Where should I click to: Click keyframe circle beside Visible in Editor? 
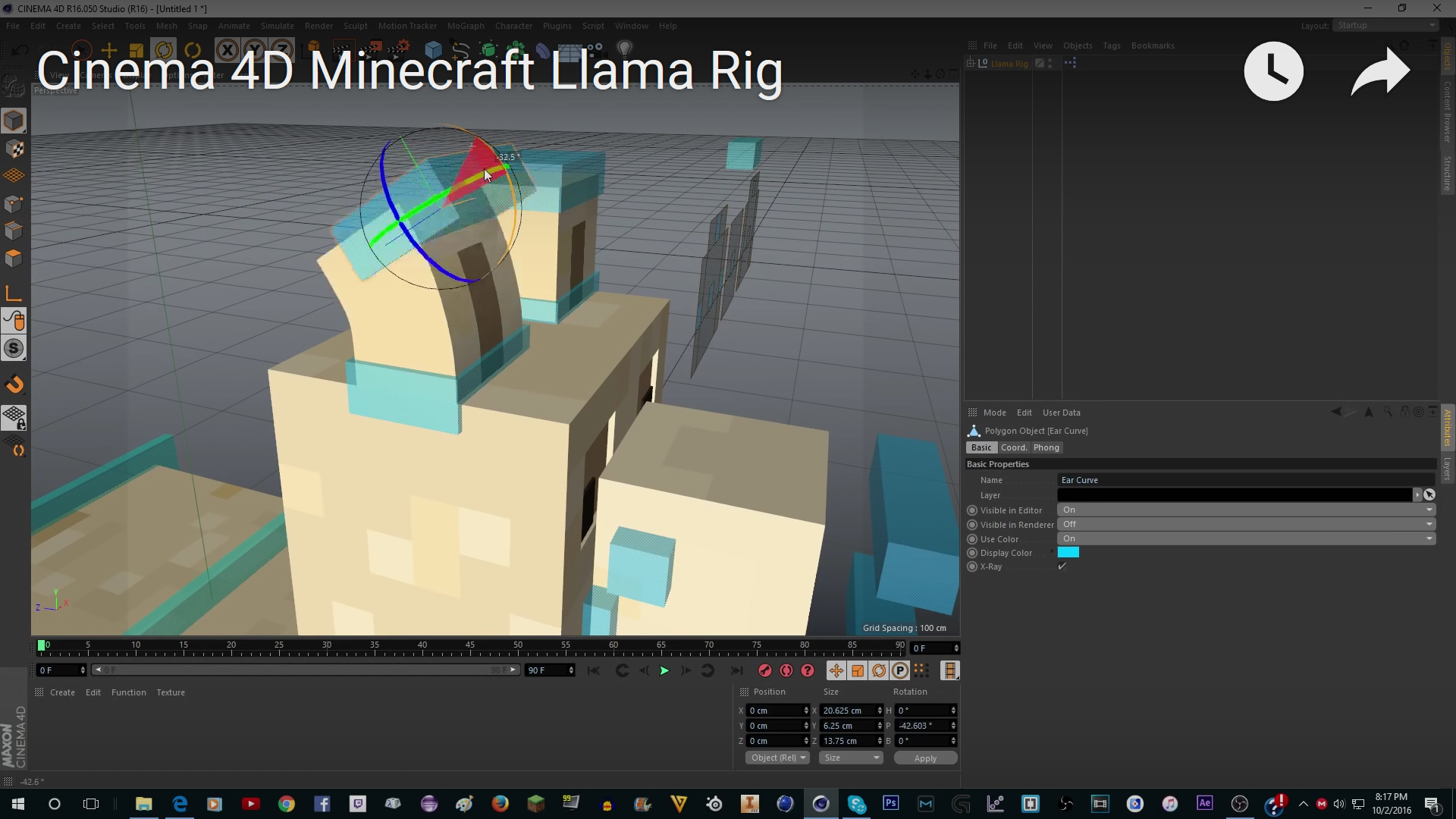tap(972, 510)
